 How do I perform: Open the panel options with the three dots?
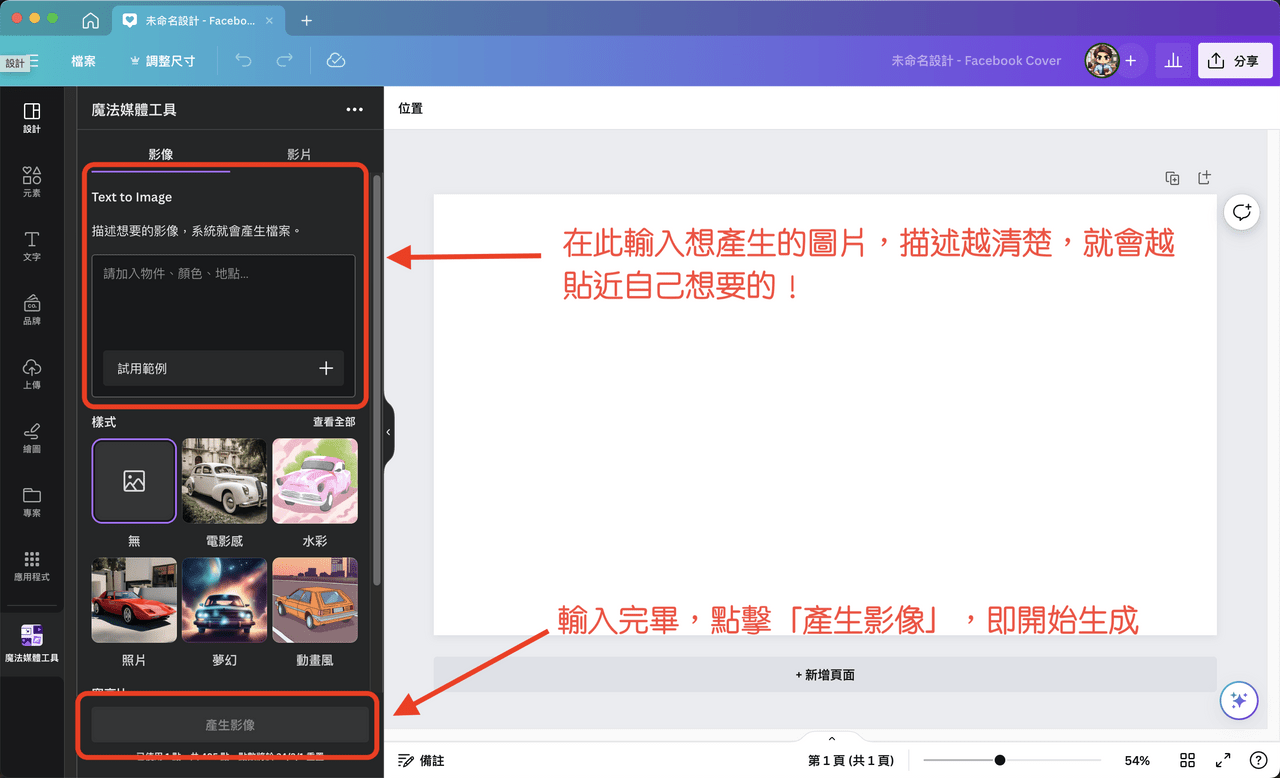click(355, 109)
